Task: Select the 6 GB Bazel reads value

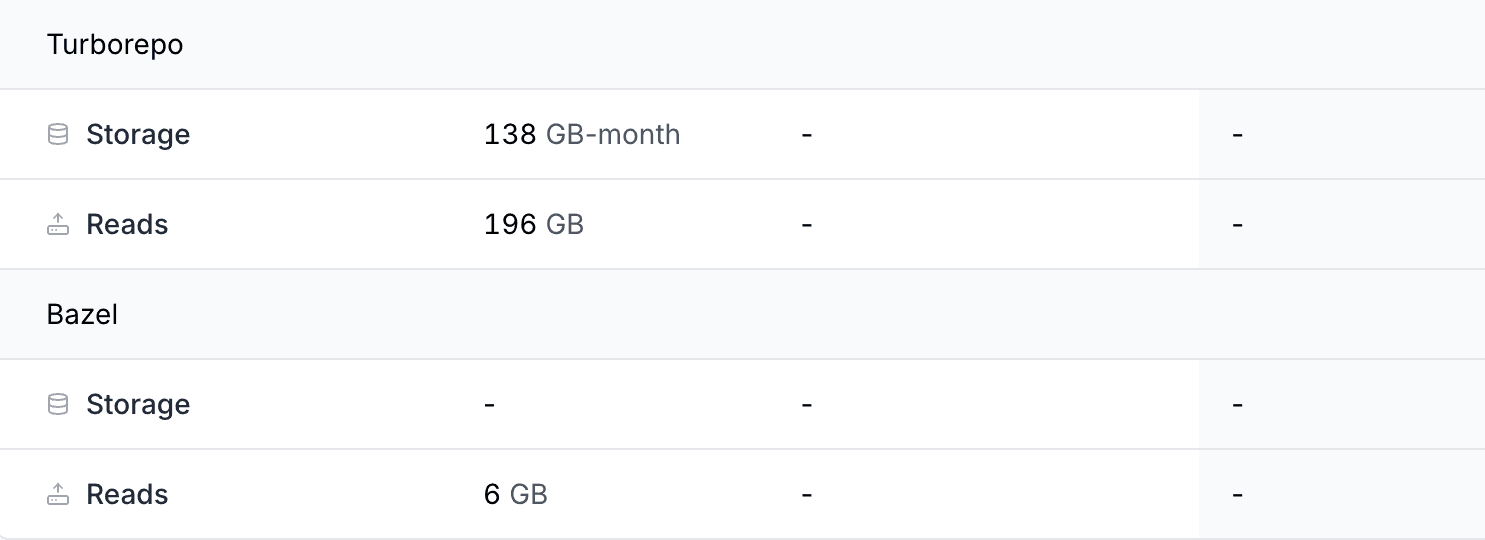Action: click(516, 494)
